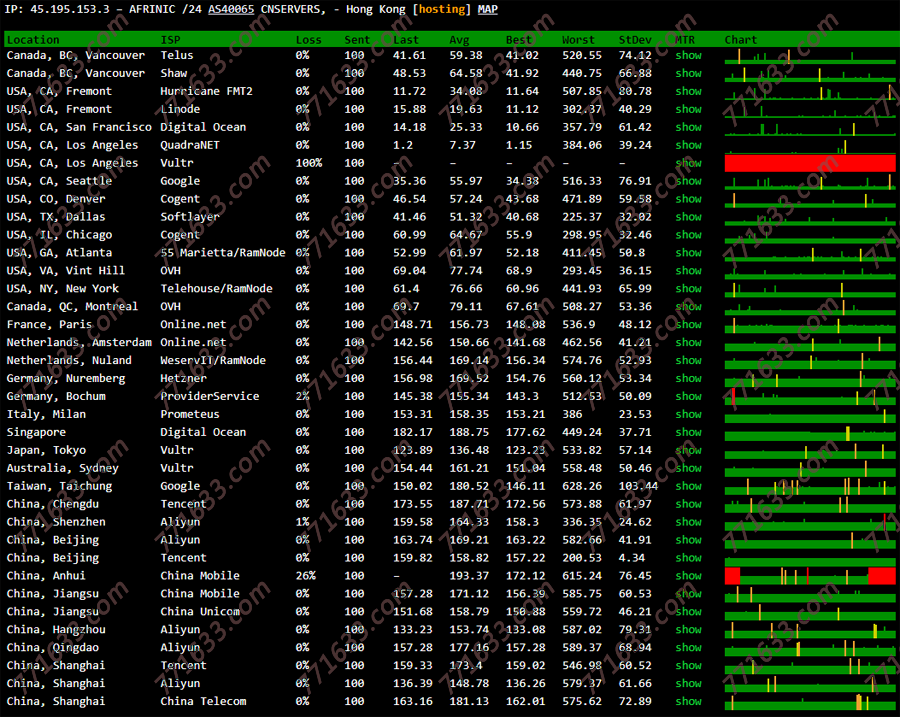Viewport: 900px width, 717px height.
Task: Click the Loss column header
Action: pyautogui.click(x=308, y=40)
